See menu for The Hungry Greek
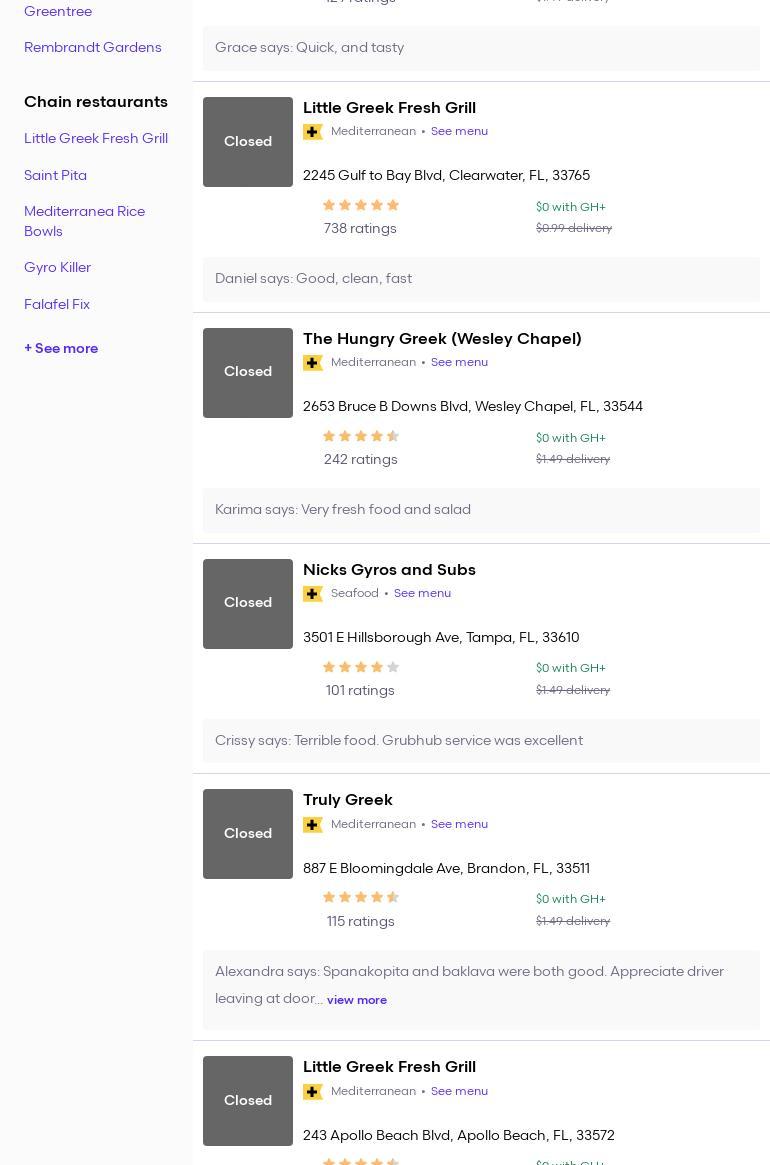Screen dimensions: 770x1165 point(459,363)
